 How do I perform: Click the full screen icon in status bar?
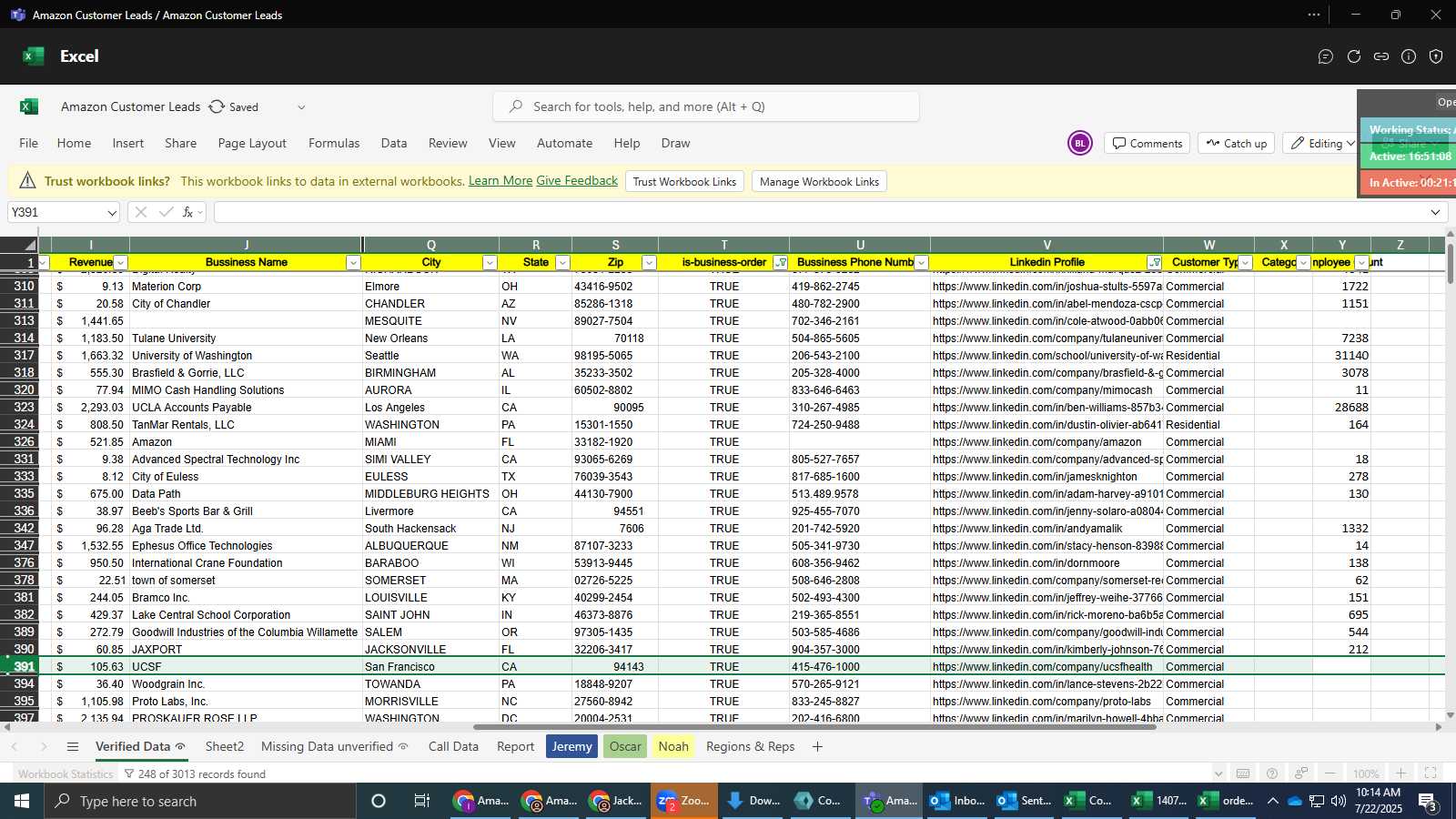(x=1431, y=773)
